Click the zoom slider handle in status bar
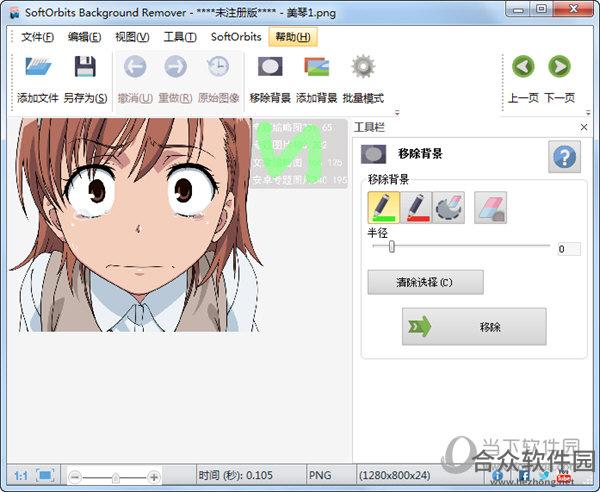The image size is (600, 492). click(116, 478)
